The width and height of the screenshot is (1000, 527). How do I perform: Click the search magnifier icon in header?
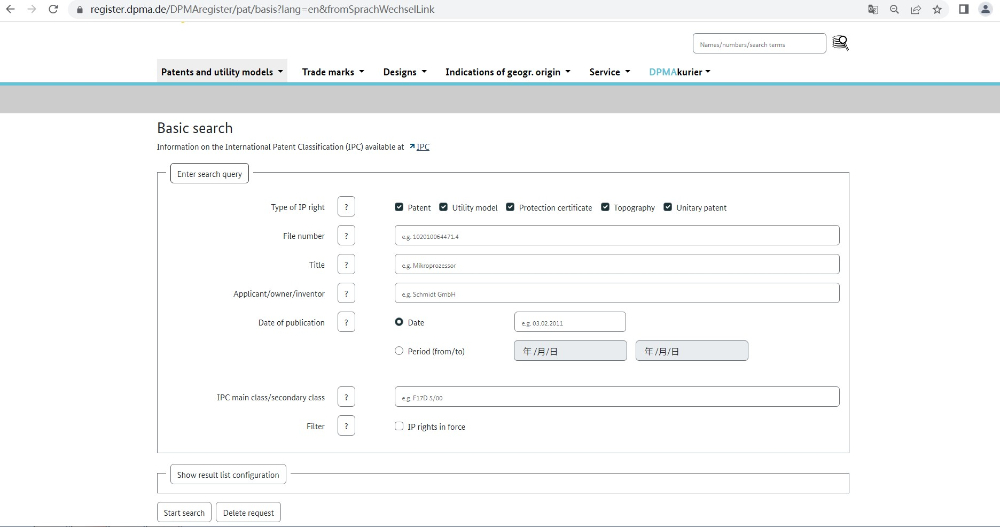pyautogui.click(x=840, y=43)
